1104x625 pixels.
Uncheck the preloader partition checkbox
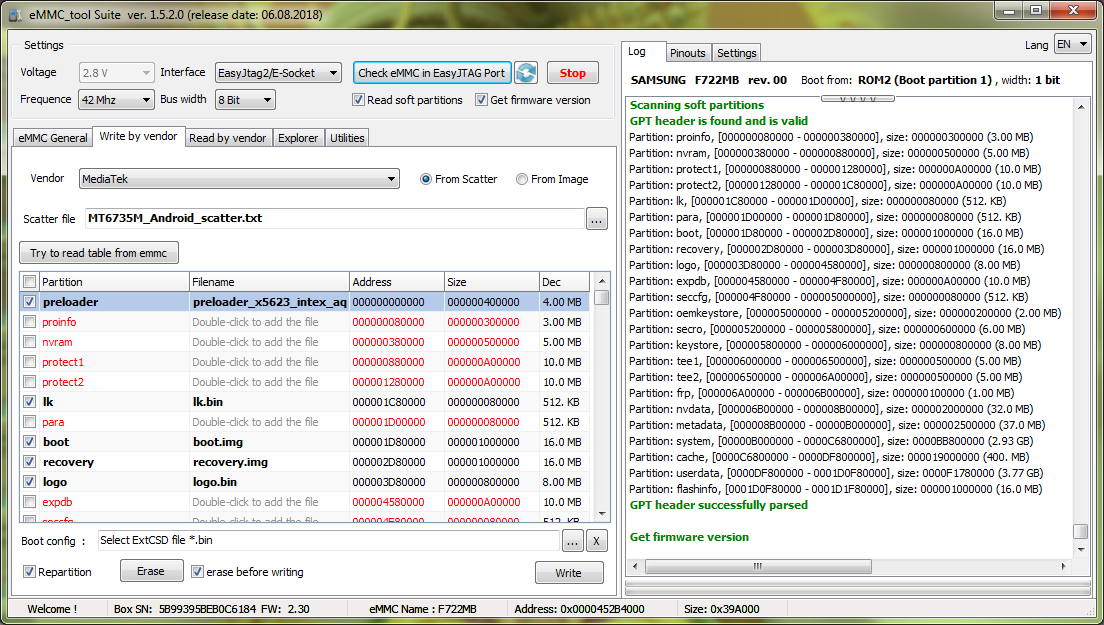[x=30, y=302]
